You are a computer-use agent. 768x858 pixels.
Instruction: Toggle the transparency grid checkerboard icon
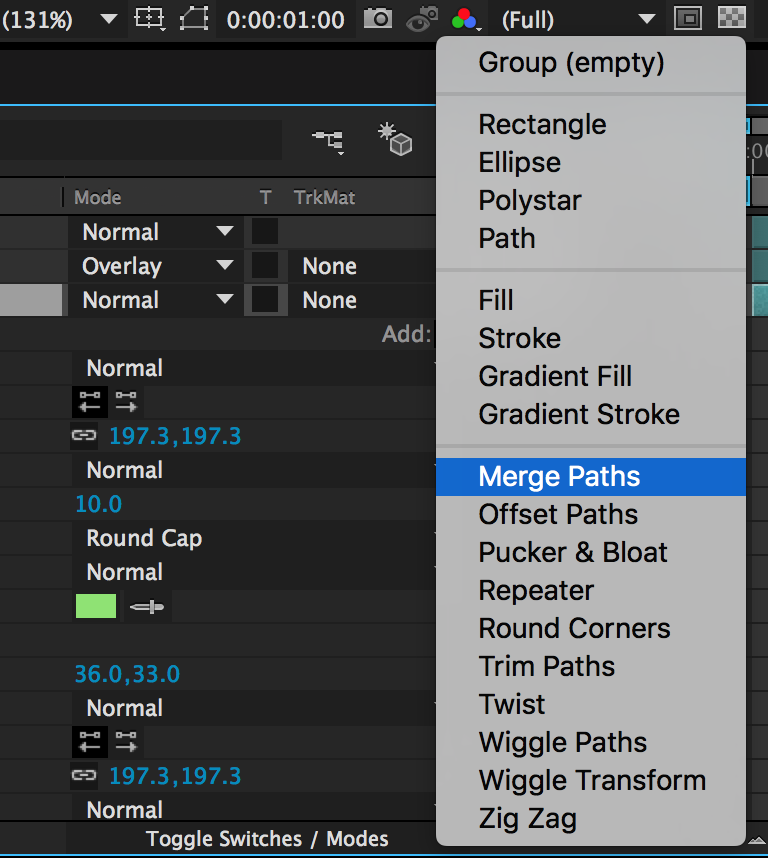(731, 18)
